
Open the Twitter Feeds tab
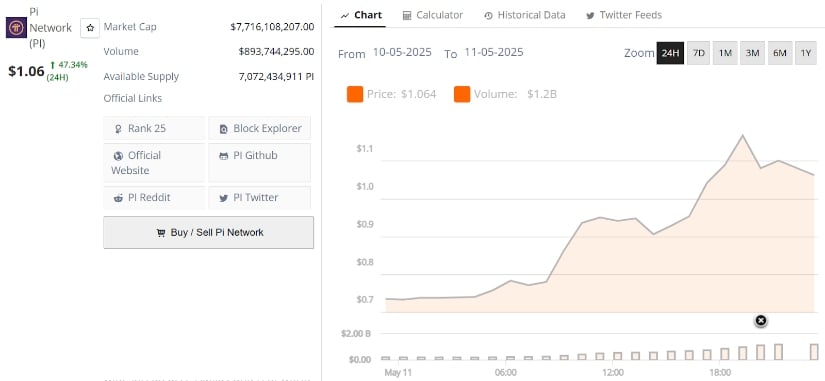pos(624,15)
